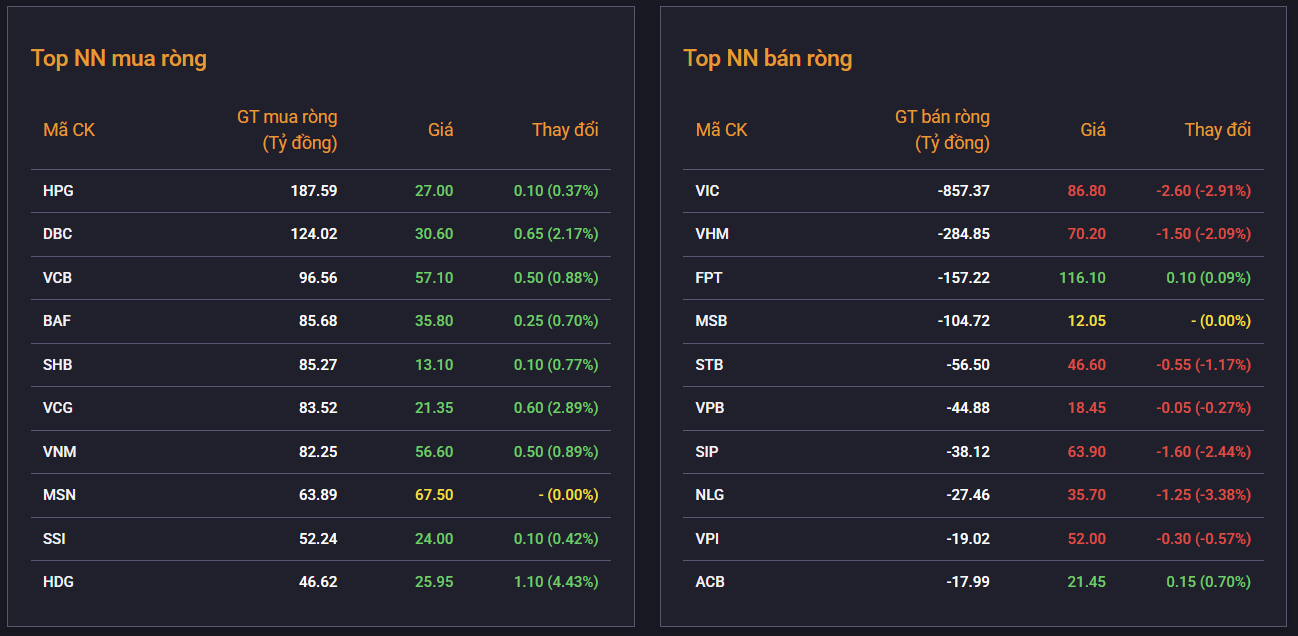Click DBC net buy value 124.02
The width and height of the screenshot is (1298, 636).
tap(314, 234)
